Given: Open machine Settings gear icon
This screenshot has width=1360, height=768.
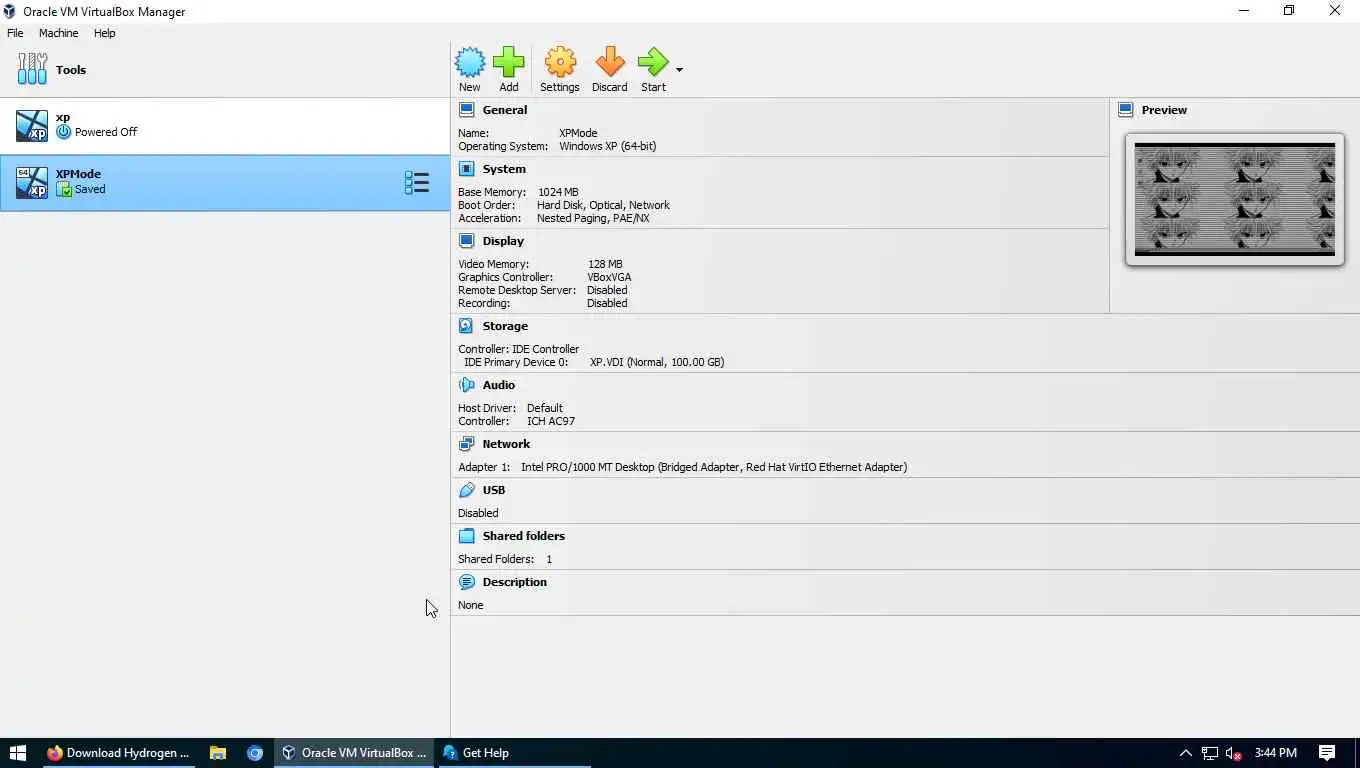Looking at the screenshot, I should [x=560, y=62].
